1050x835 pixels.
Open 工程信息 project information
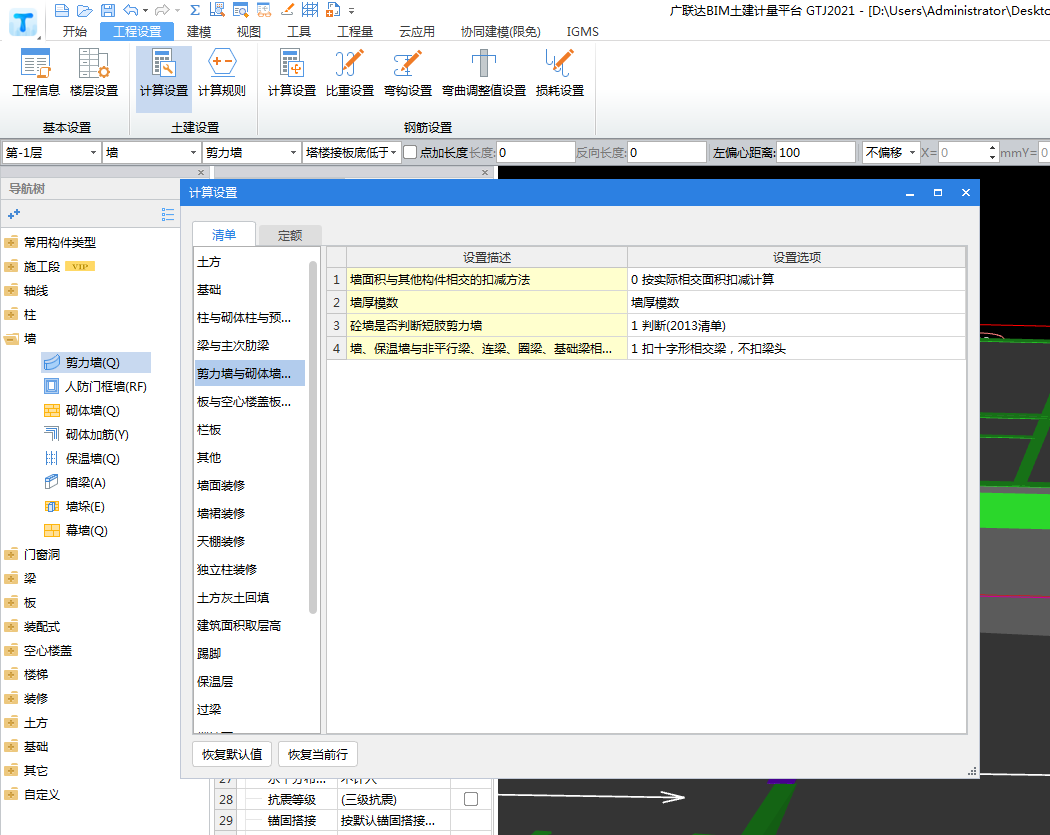tap(35, 73)
